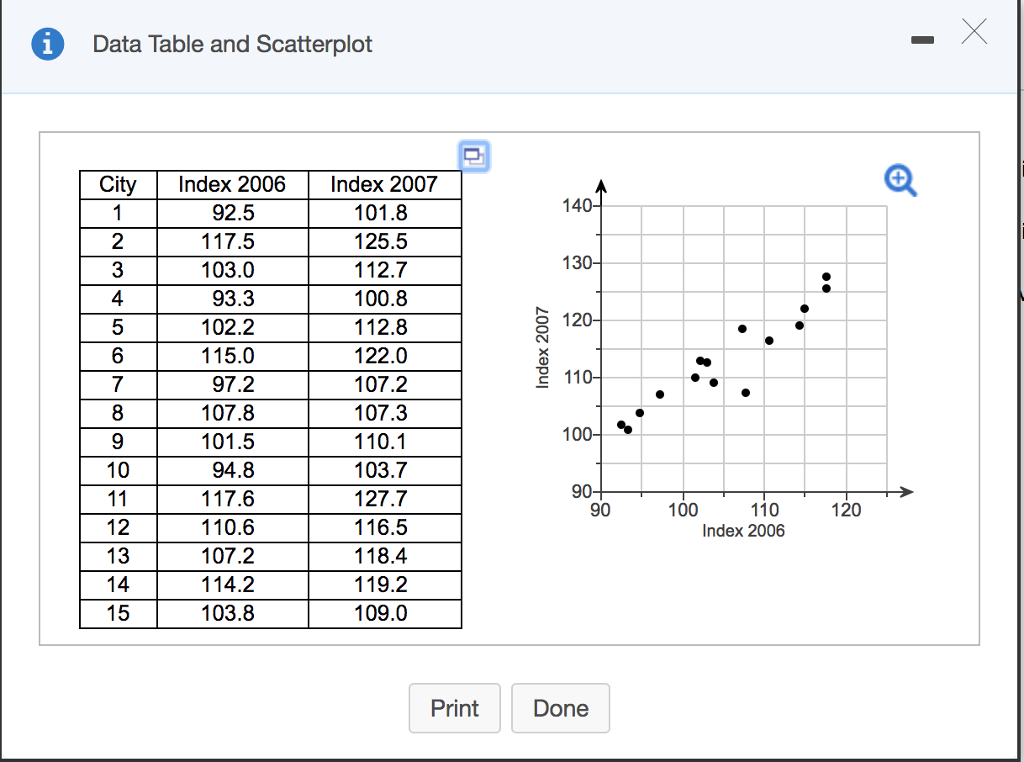Select the 107.3 cell in Index 2007
This screenshot has height=762, width=1024.
point(384,413)
